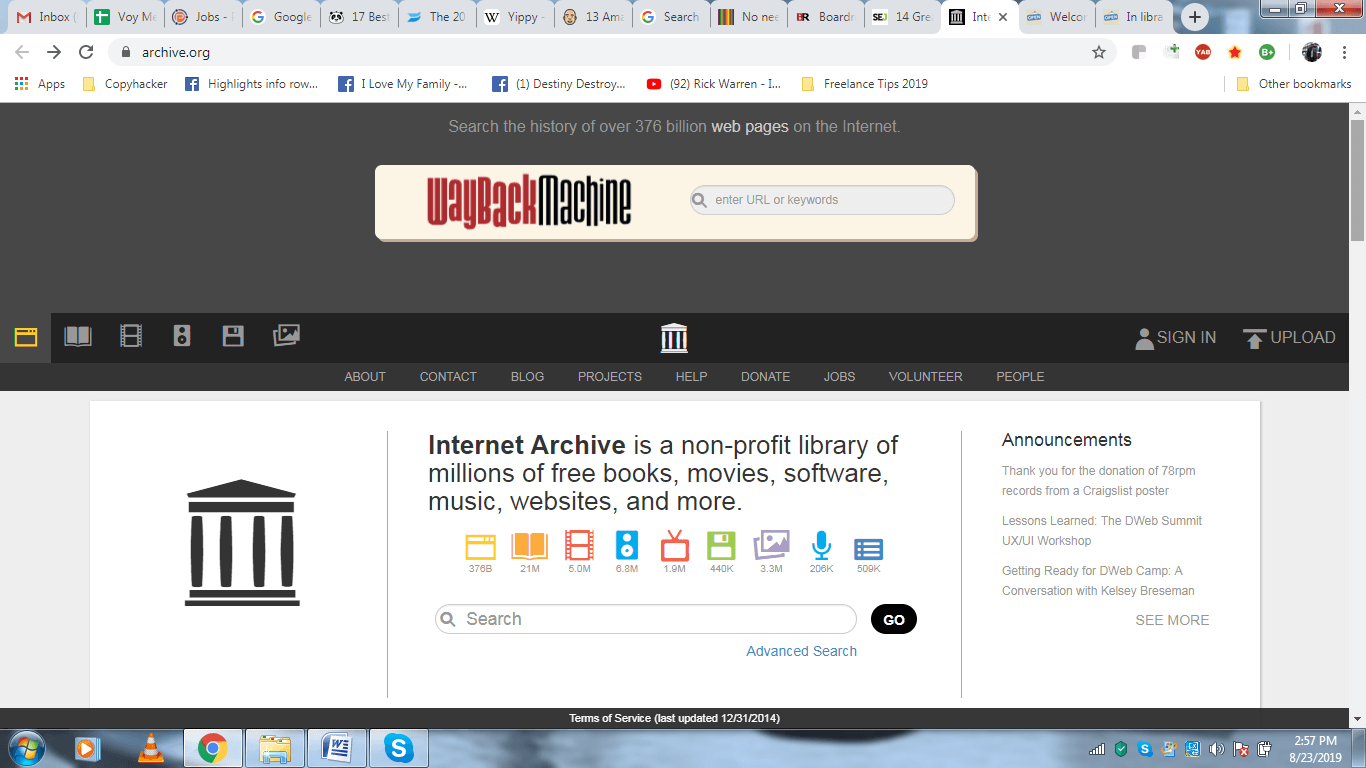Open Other bookmarks folder
This screenshot has width=1366, height=768.
point(1294,84)
